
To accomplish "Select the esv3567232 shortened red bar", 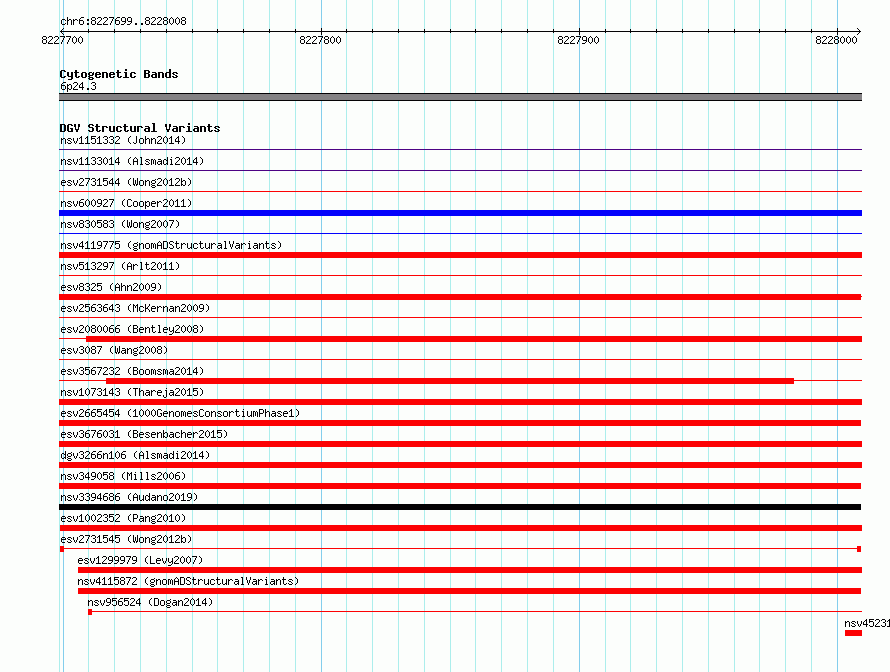I will click(450, 381).
